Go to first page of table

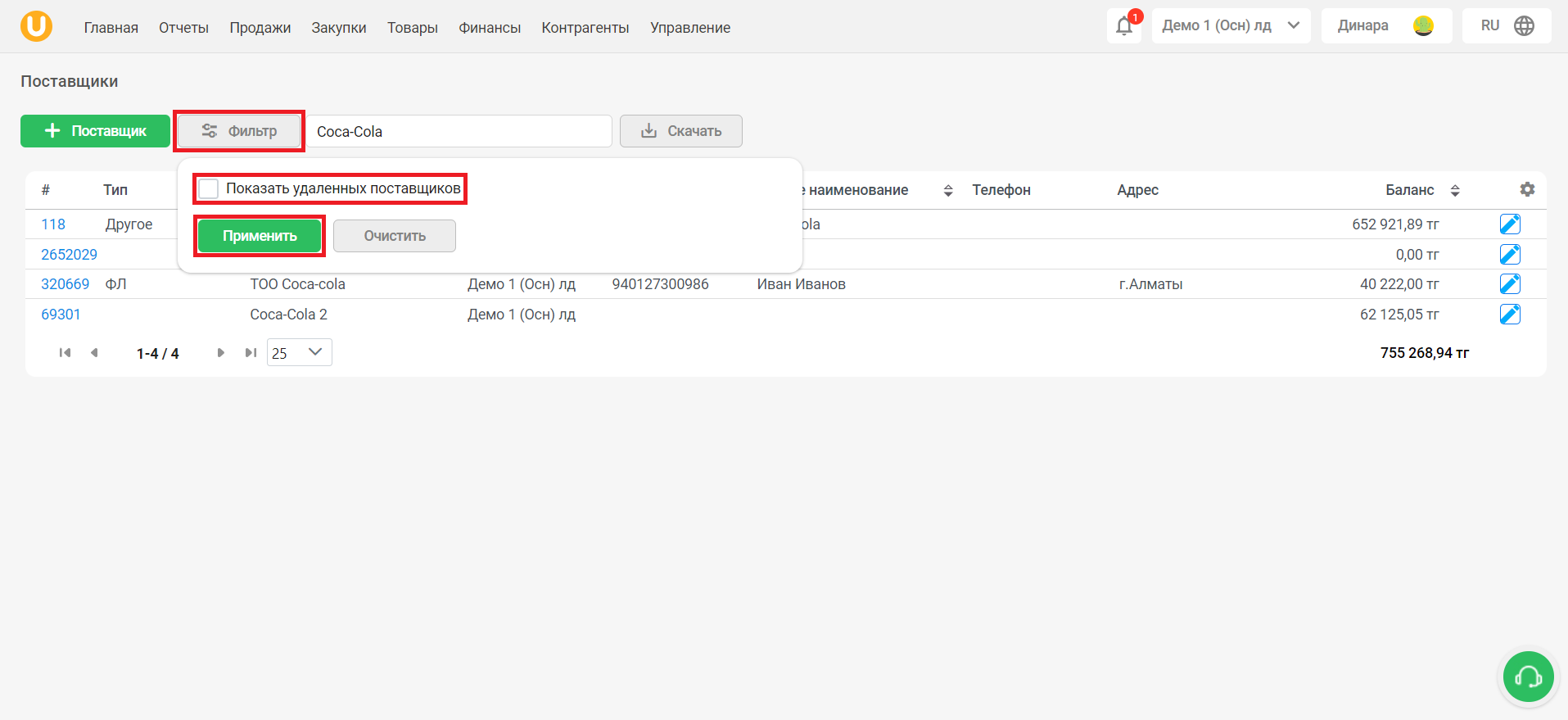(x=65, y=353)
